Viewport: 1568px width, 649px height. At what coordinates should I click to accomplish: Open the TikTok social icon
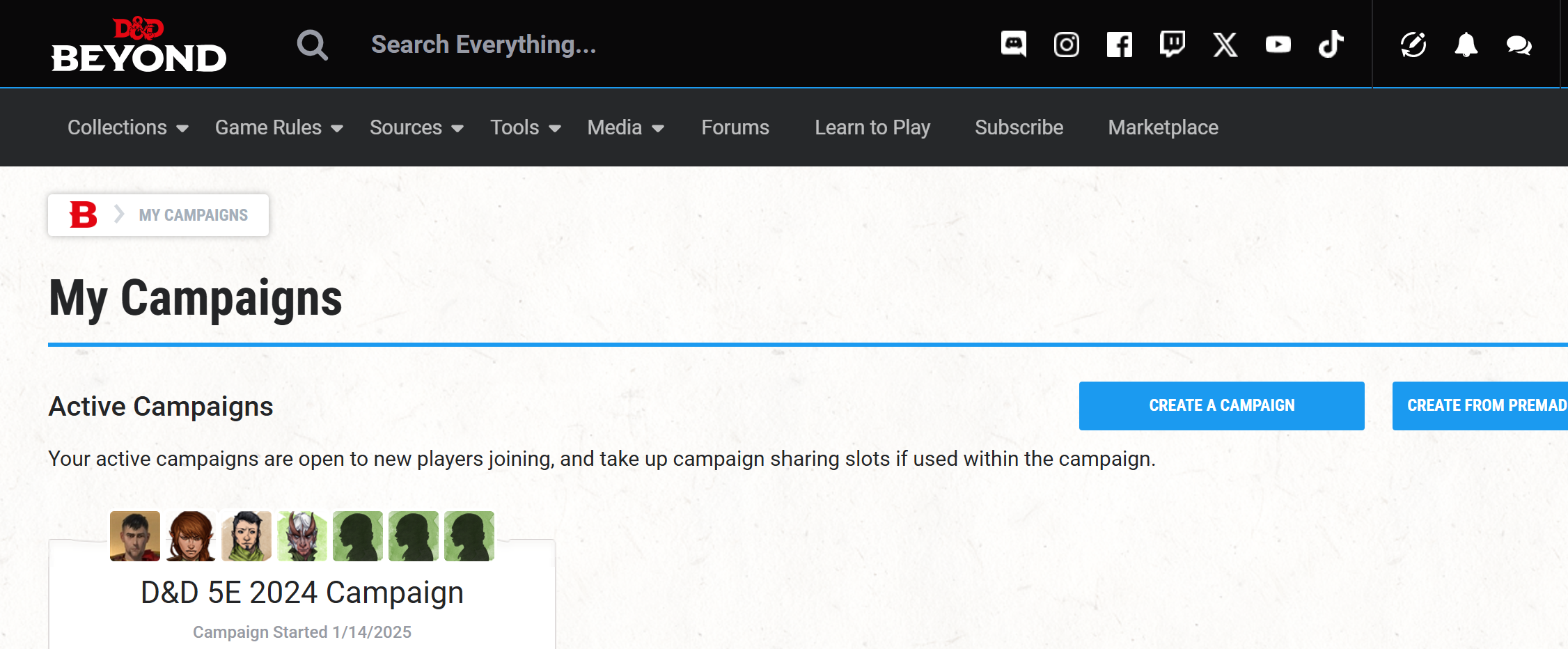(x=1331, y=45)
